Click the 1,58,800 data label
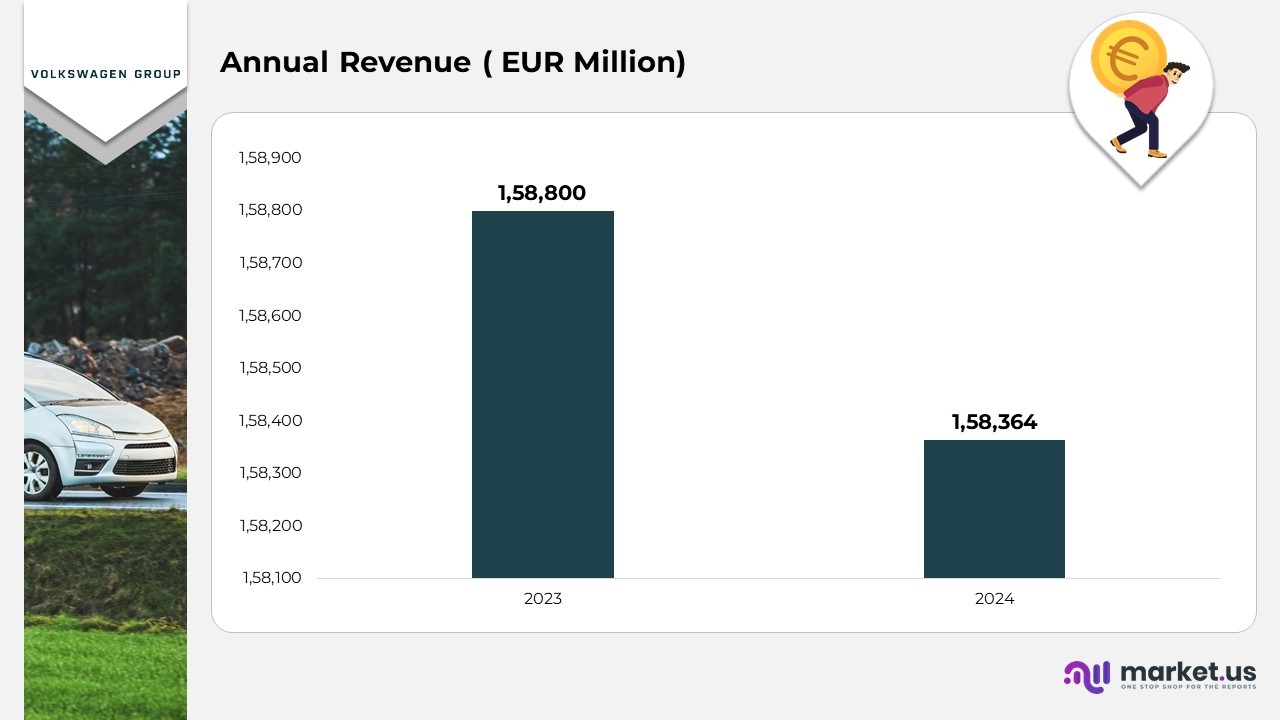 (542, 193)
